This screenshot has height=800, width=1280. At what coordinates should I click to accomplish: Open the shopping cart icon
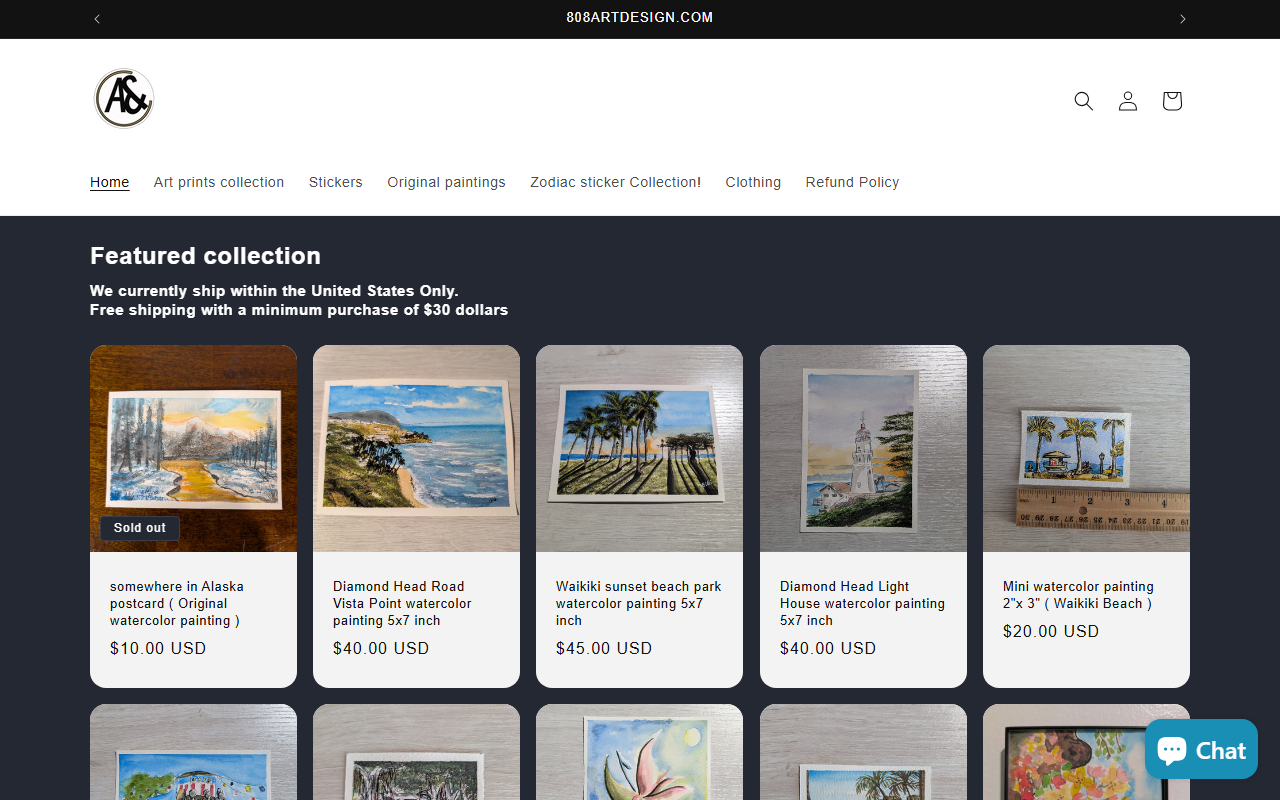click(1172, 101)
